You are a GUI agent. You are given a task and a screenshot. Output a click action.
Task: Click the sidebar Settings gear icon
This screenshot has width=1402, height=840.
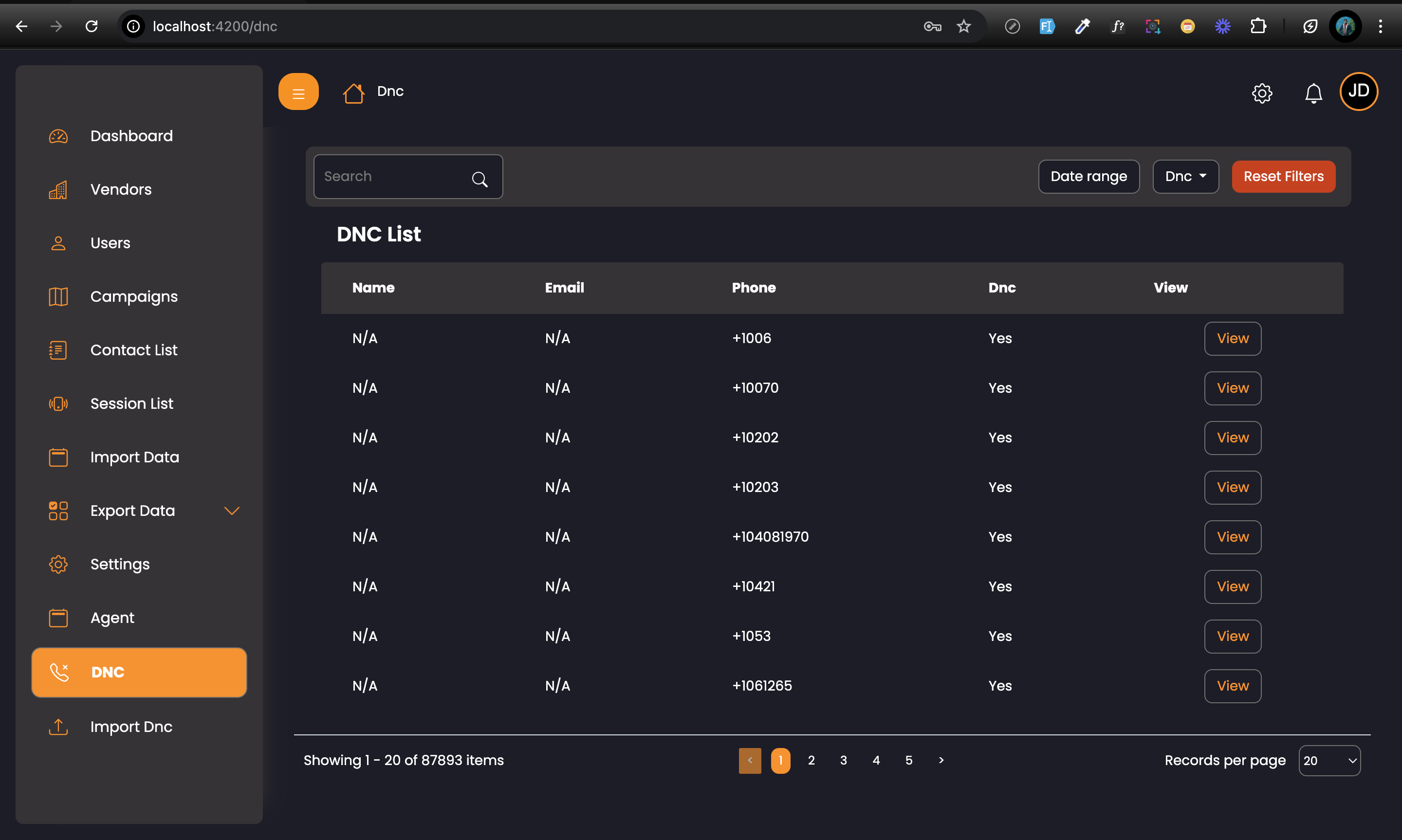[x=58, y=565]
